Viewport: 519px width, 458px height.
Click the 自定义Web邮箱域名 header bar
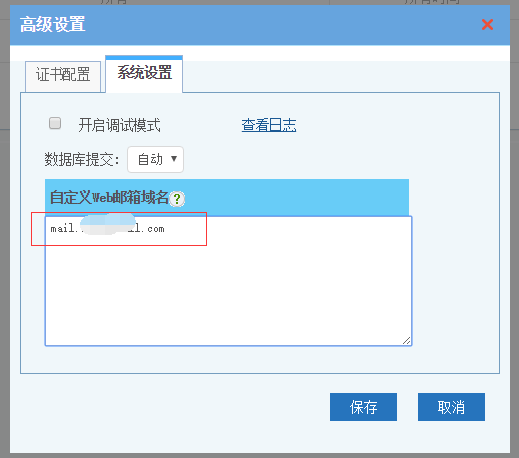(x=227, y=198)
